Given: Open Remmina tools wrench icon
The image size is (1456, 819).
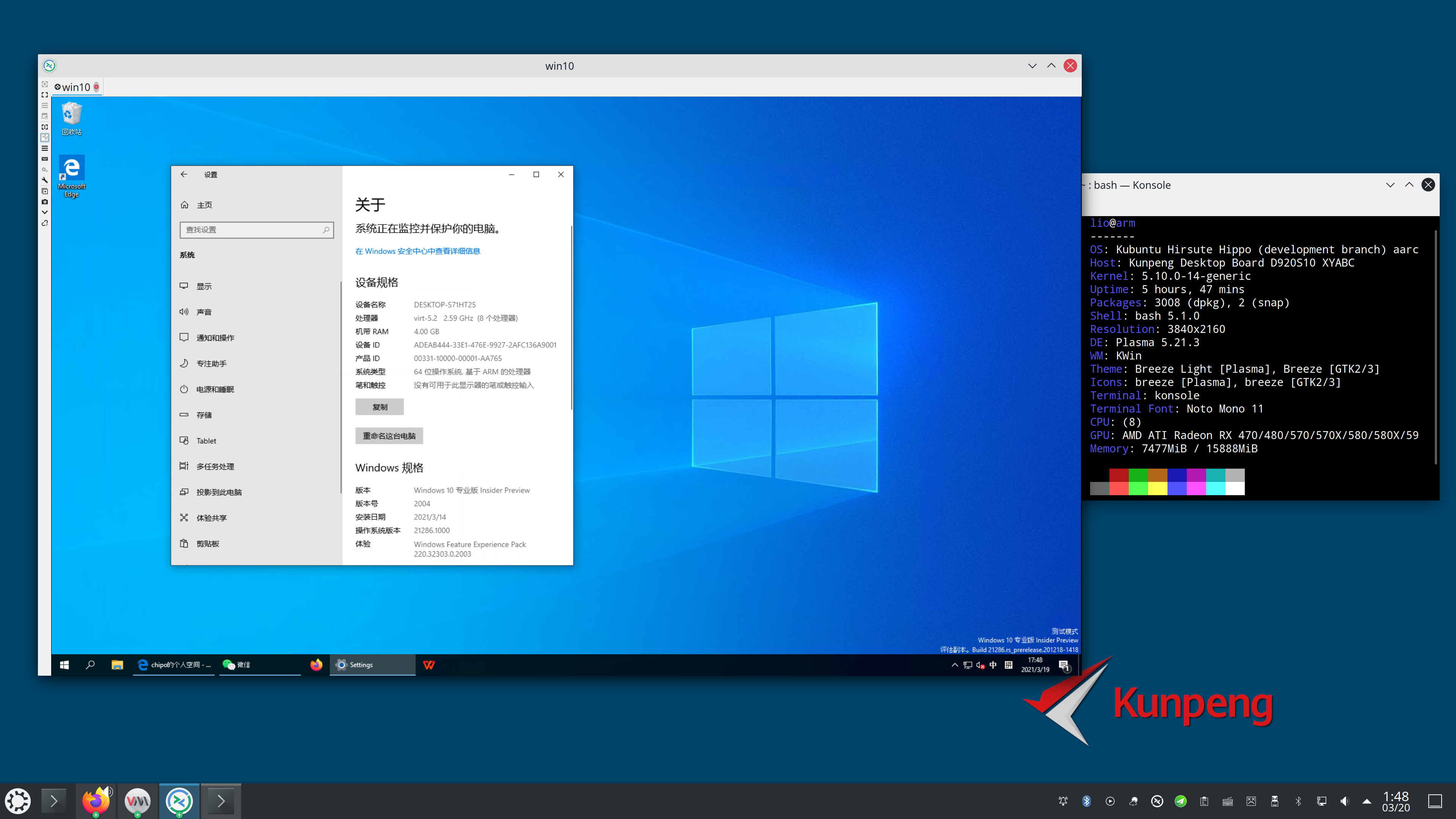Looking at the screenshot, I should point(45,180).
